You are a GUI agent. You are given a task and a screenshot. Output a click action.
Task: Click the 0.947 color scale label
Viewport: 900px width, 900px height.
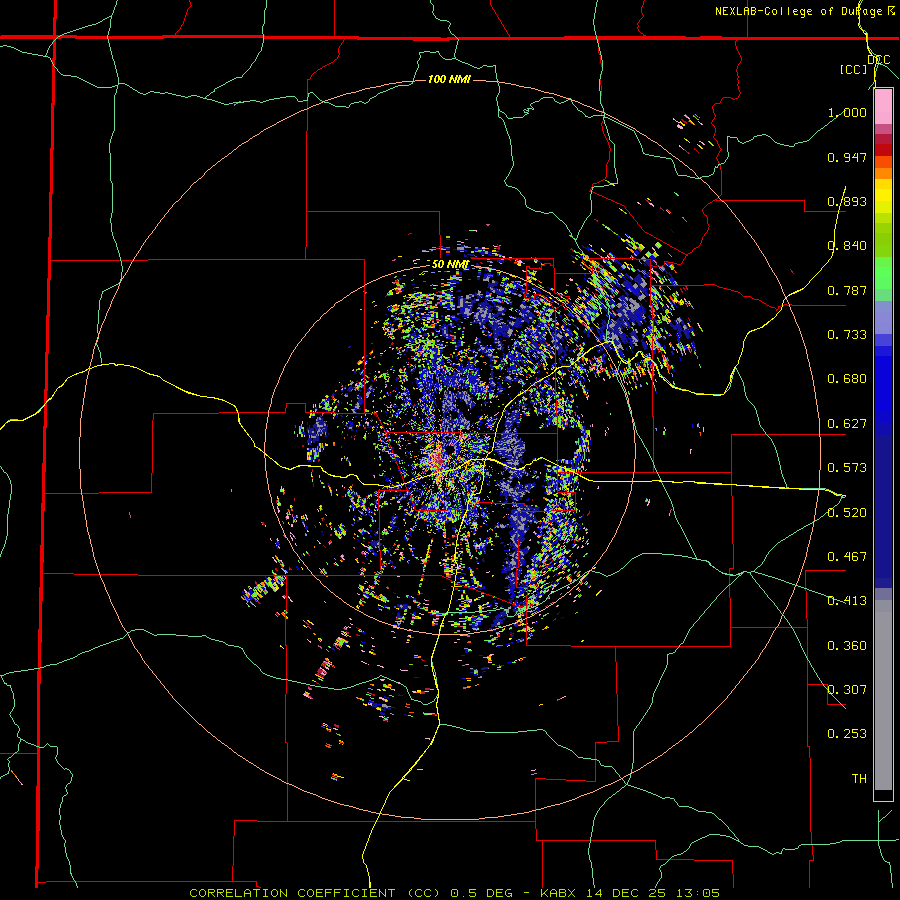847,157
